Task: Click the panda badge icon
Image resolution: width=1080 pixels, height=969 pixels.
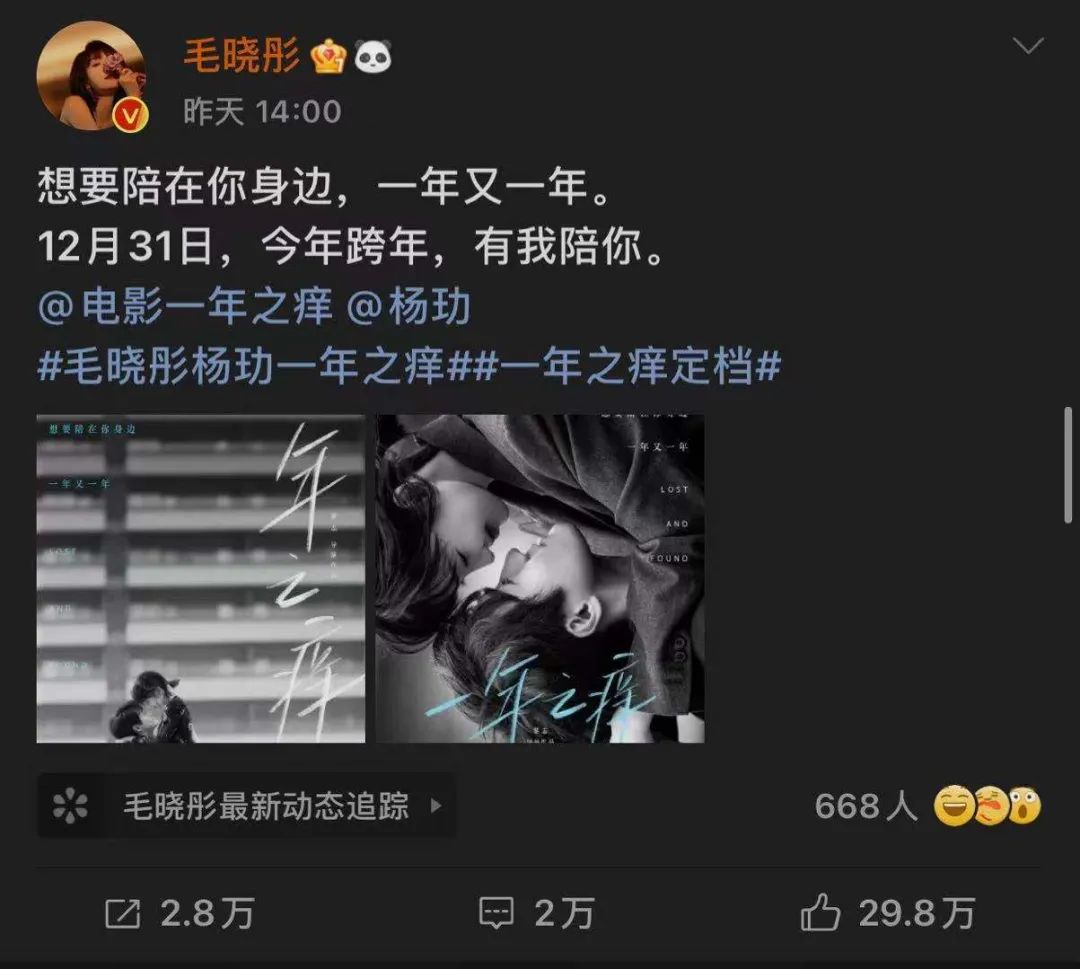Action: point(373,56)
